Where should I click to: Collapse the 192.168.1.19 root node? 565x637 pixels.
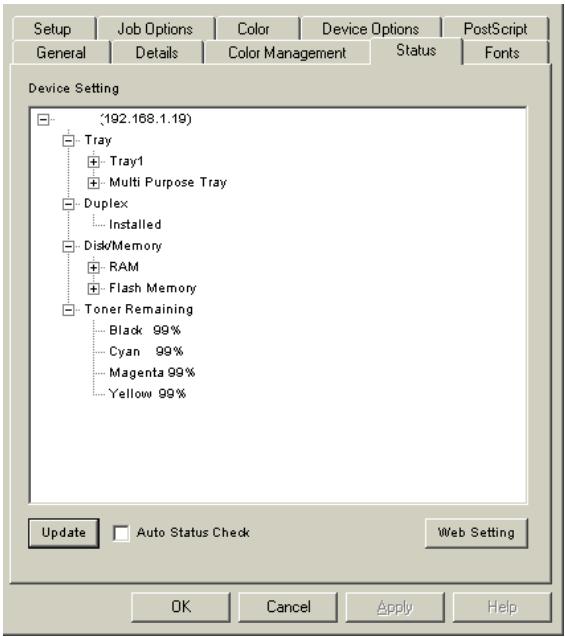pos(43,119)
